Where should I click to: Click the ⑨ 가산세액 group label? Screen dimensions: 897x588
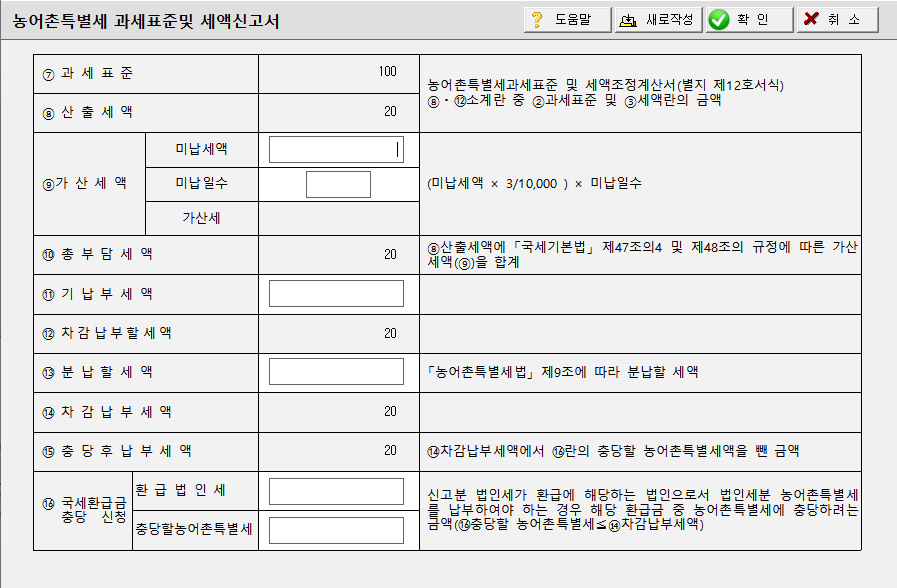point(85,183)
